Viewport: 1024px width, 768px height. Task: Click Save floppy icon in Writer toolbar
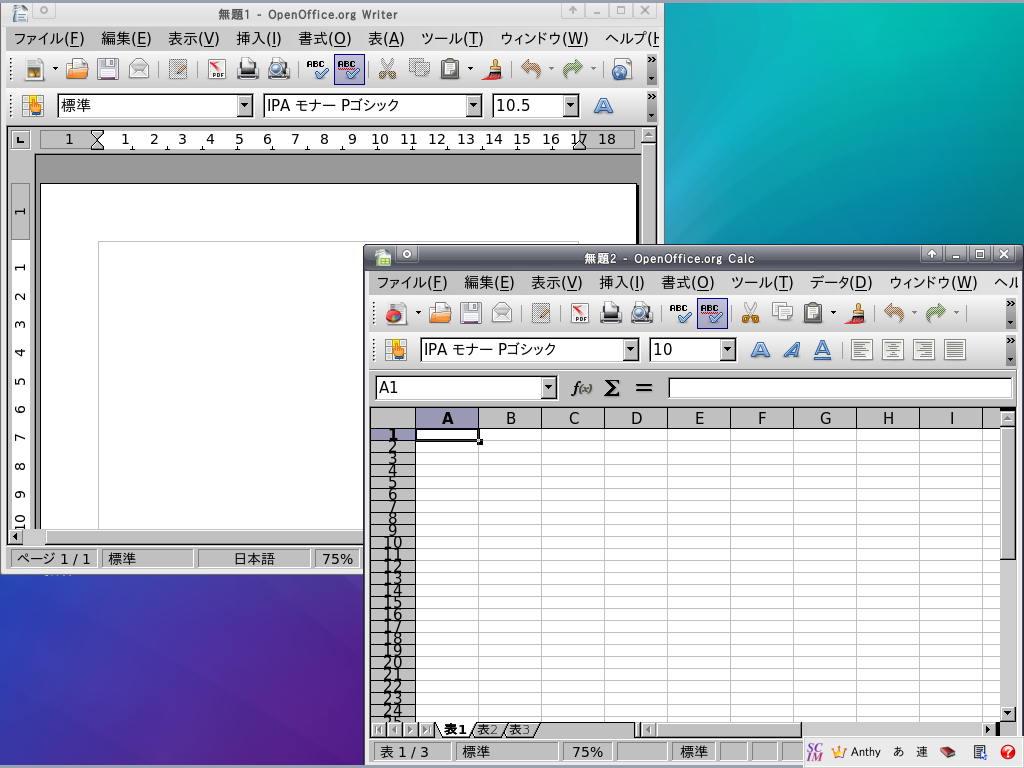pos(108,69)
